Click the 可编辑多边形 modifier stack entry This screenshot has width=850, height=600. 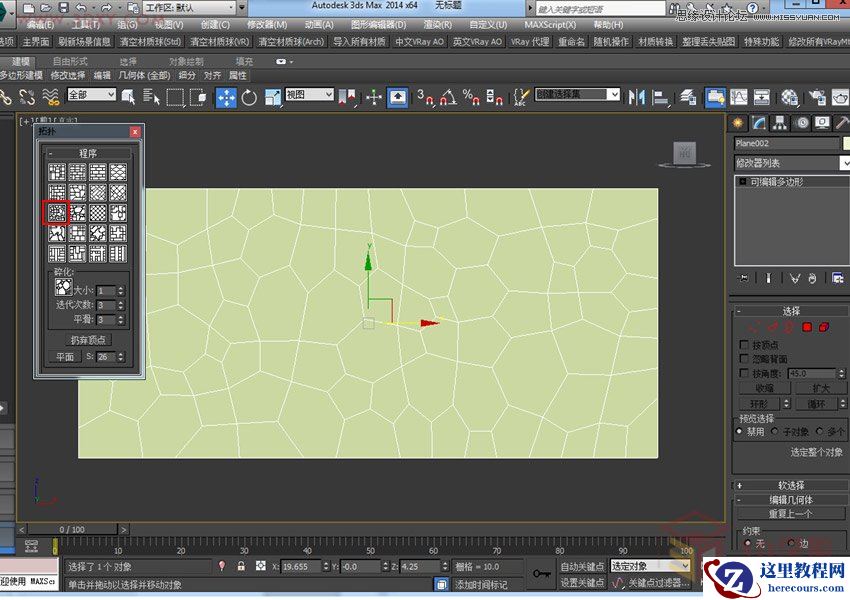click(778, 181)
